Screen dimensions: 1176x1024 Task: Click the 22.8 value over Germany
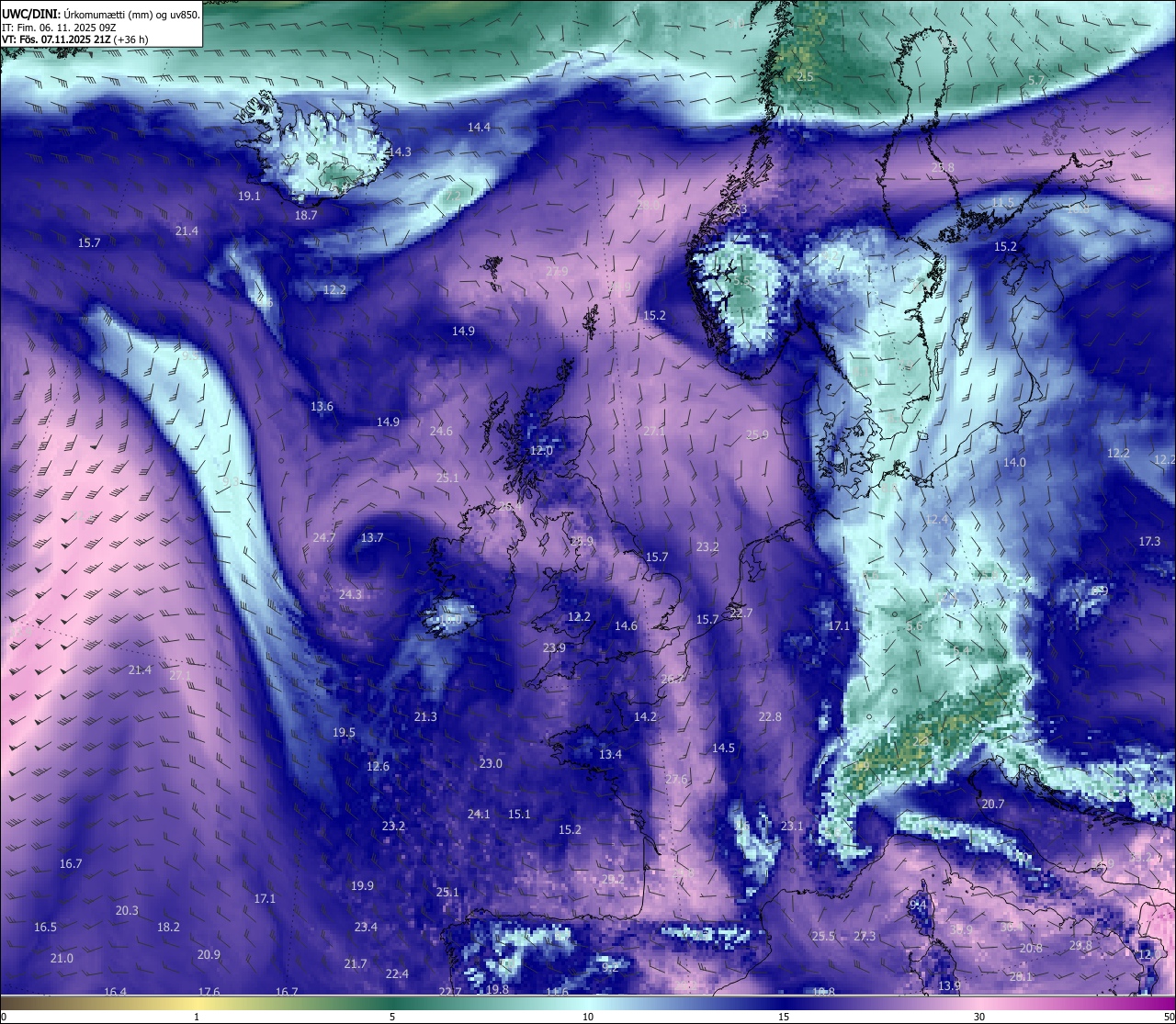click(x=770, y=716)
